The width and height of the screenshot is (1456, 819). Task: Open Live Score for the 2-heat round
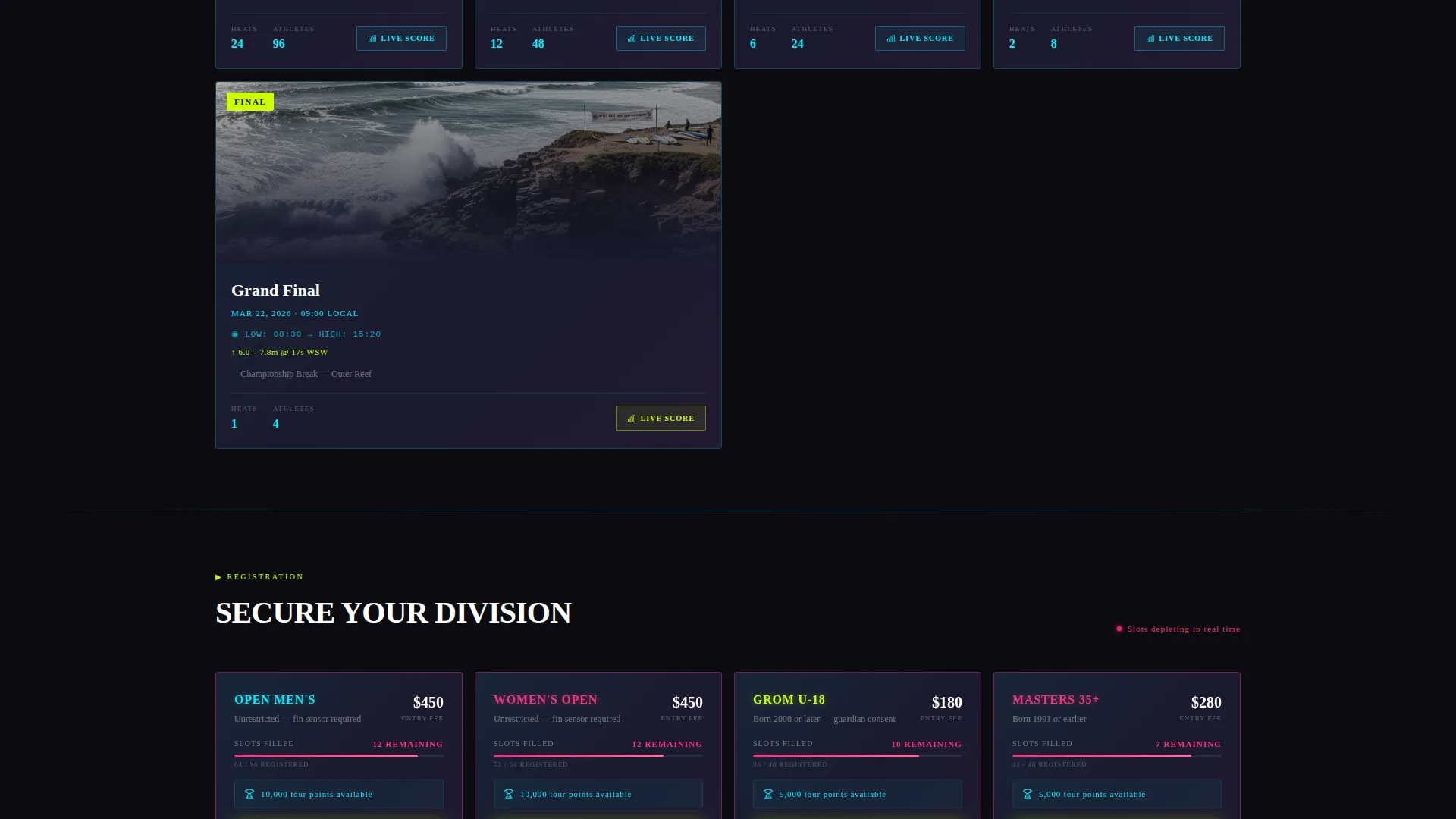[1179, 38]
